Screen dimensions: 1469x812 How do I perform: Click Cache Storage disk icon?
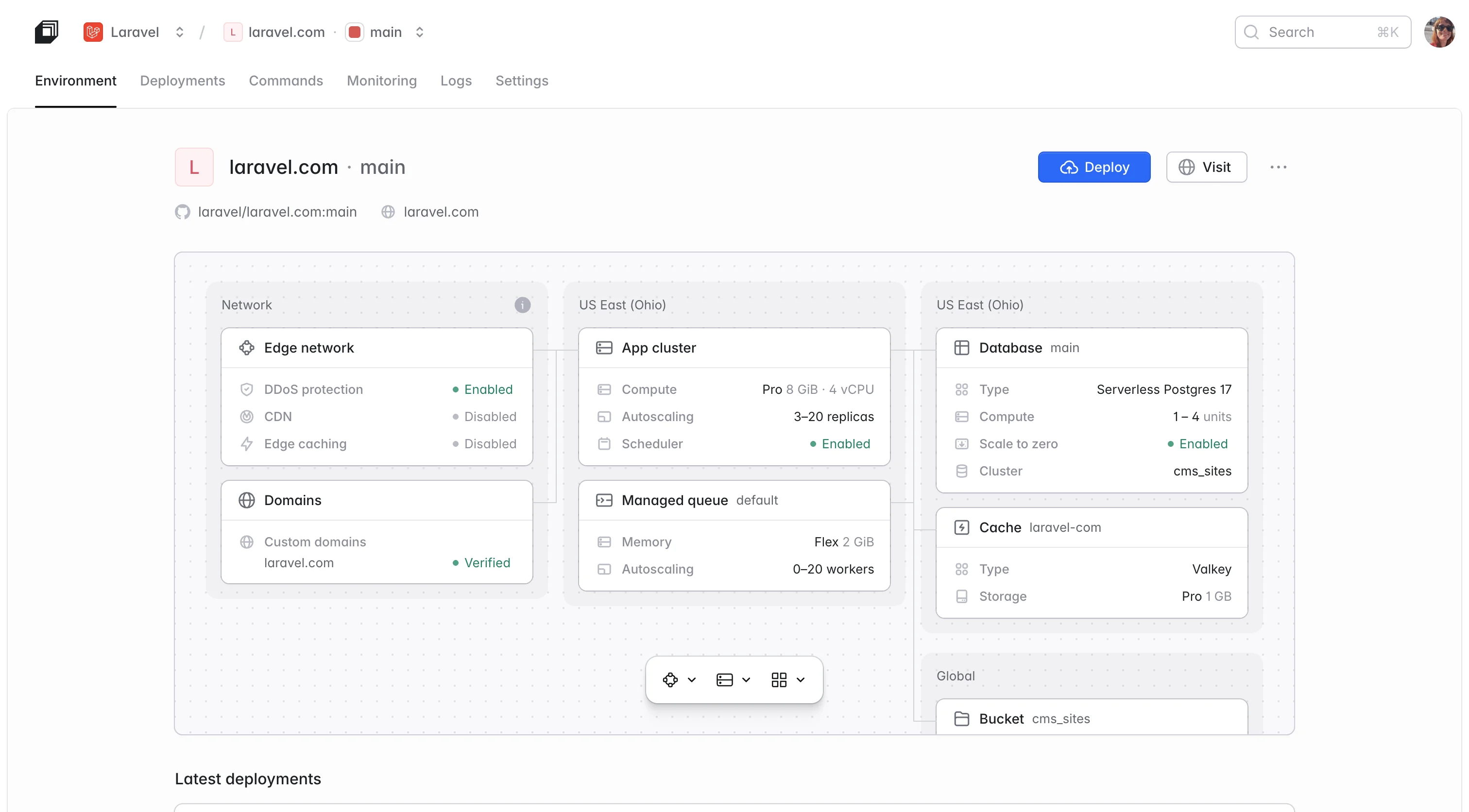961,596
